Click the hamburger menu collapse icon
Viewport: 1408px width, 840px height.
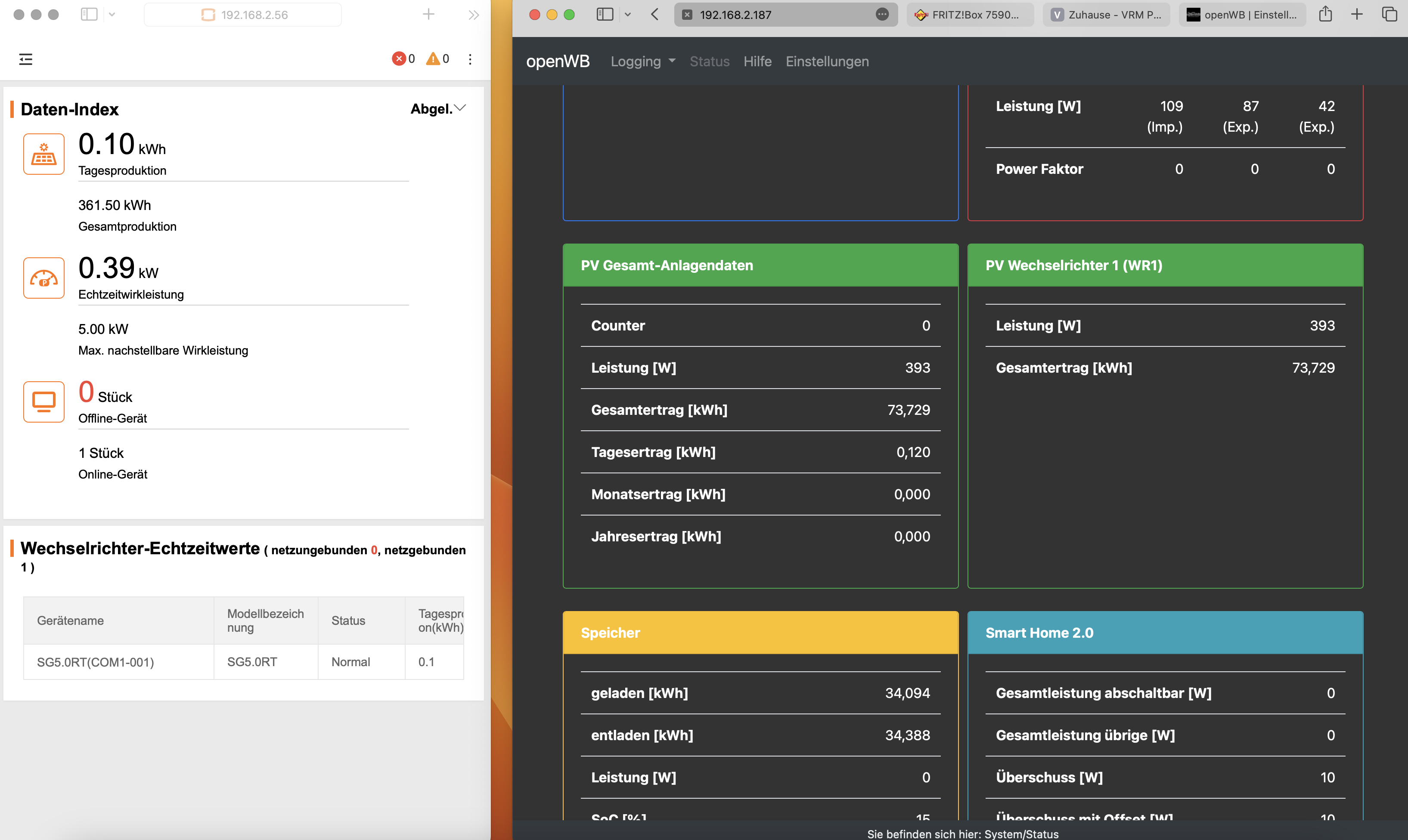[25, 59]
